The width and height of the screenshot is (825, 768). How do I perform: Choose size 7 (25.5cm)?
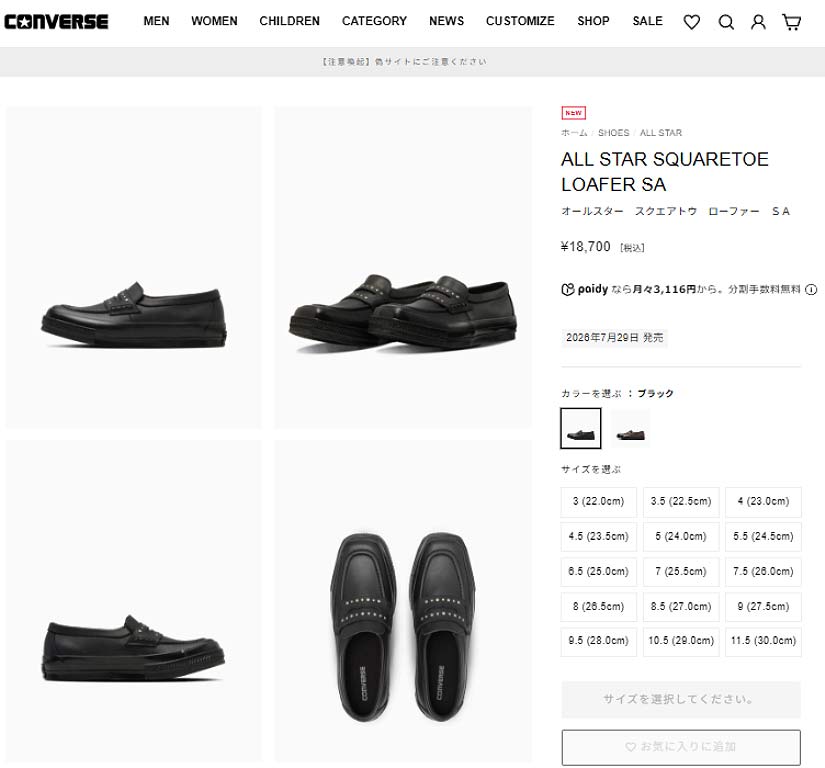point(681,571)
